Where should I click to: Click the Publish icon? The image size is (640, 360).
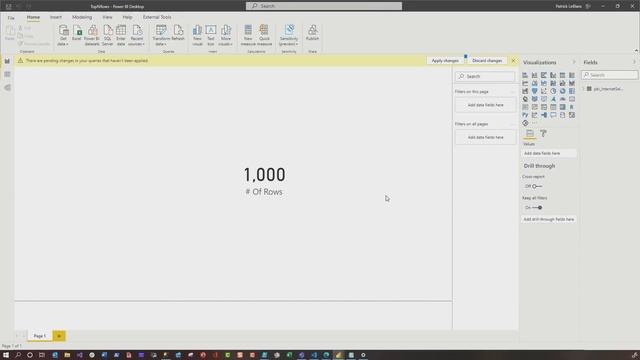coord(313,33)
